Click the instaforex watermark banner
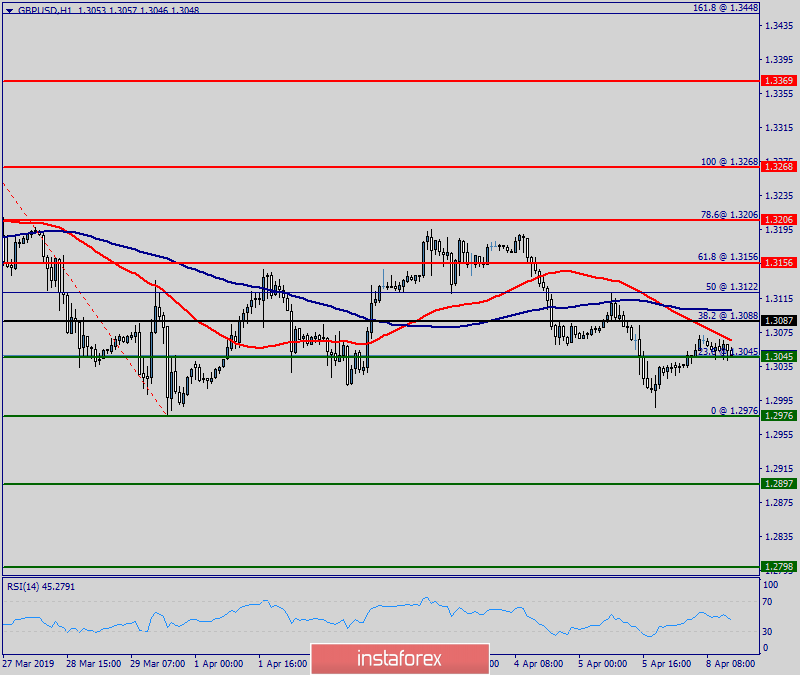800x675 pixels. pos(399,659)
